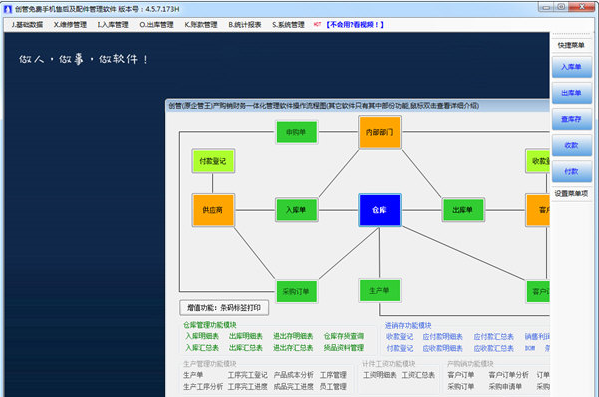Open the green 出库明细表 link
The width and height of the screenshot is (599, 397).
tap(246, 336)
